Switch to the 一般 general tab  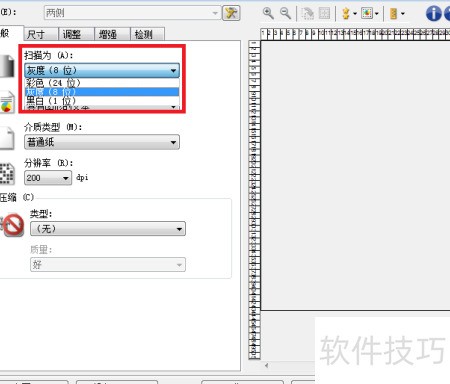click(x=10, y=33)
